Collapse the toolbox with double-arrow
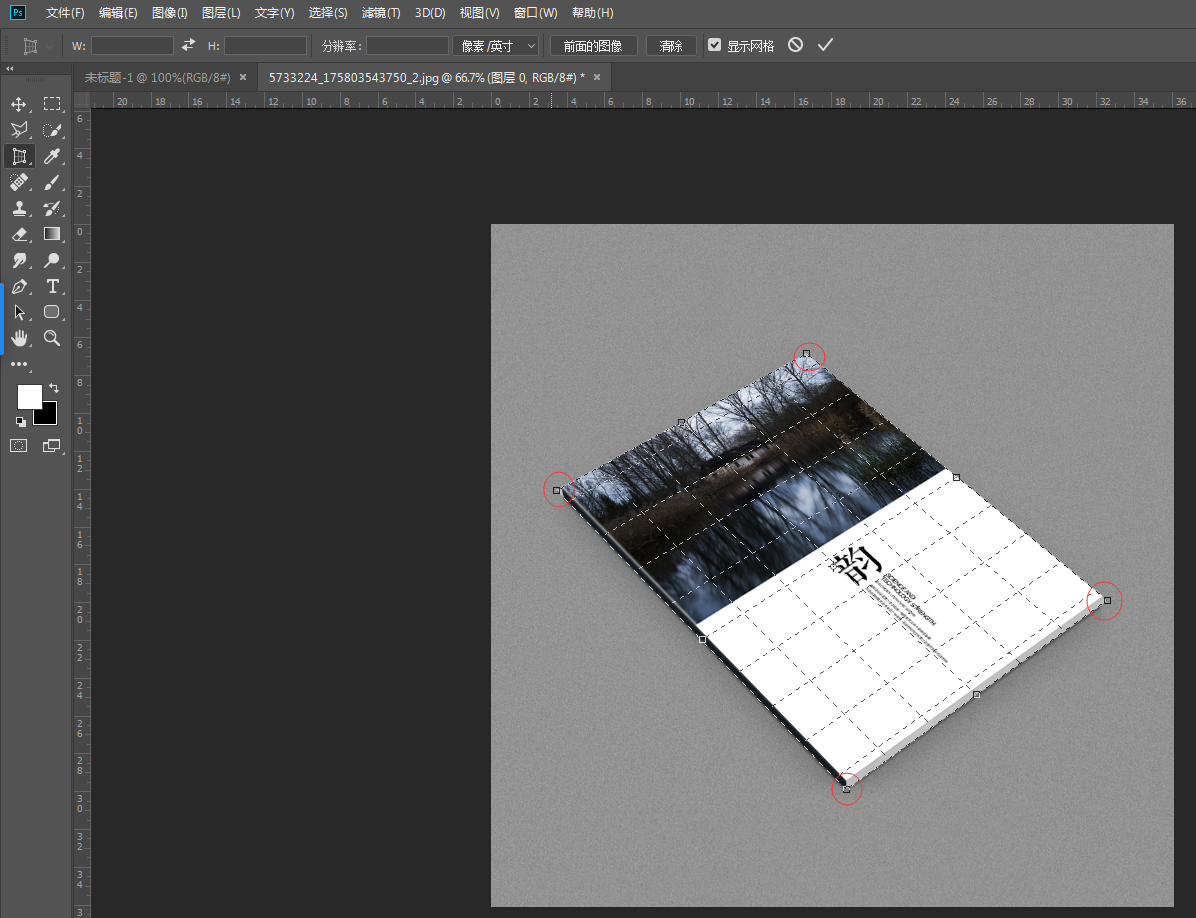This screenshot has width=1196, height=918. pyautogui.click(x=10, y=69)
